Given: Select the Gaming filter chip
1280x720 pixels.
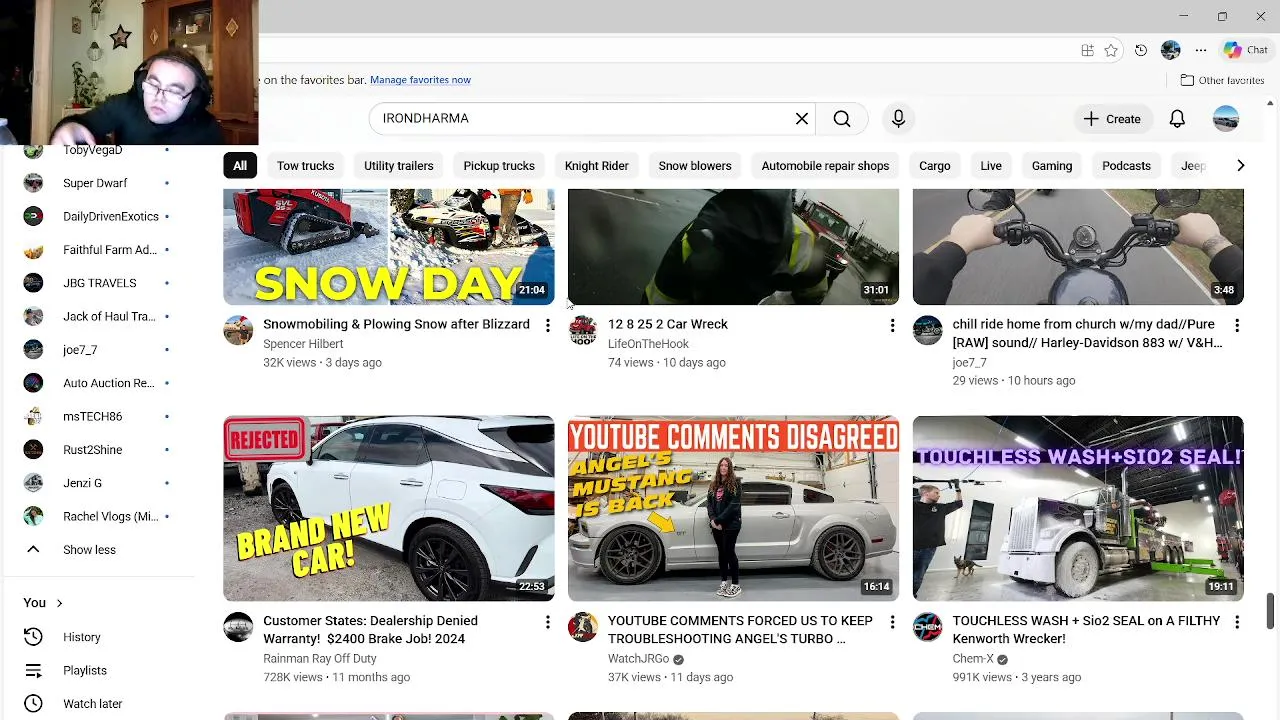Looking at the screenshot, I should point(1052,166).
